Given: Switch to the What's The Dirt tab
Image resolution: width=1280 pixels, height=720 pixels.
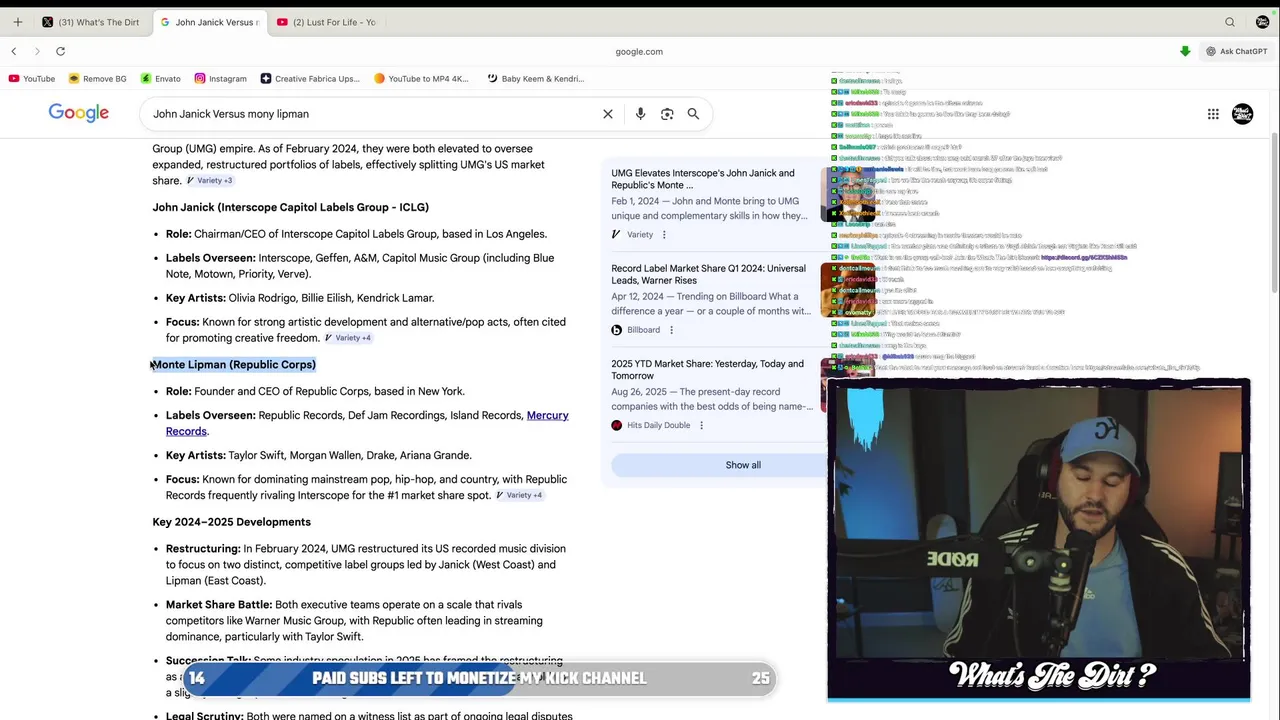Looking at the screenshot, I should (90, 22).
